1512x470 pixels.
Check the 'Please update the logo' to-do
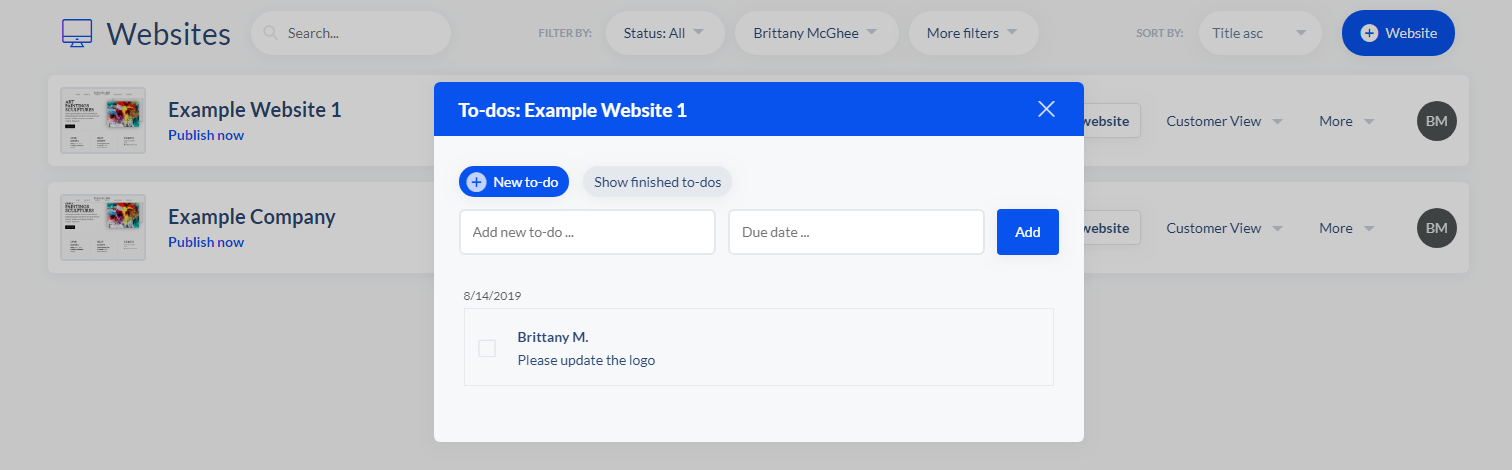(x=487, y=348)
